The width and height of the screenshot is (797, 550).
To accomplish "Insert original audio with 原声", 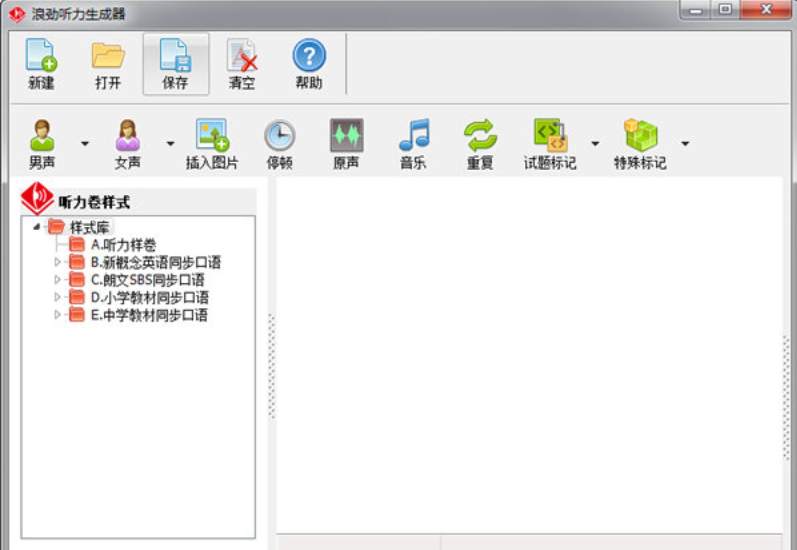I will (x=346, y=144).
